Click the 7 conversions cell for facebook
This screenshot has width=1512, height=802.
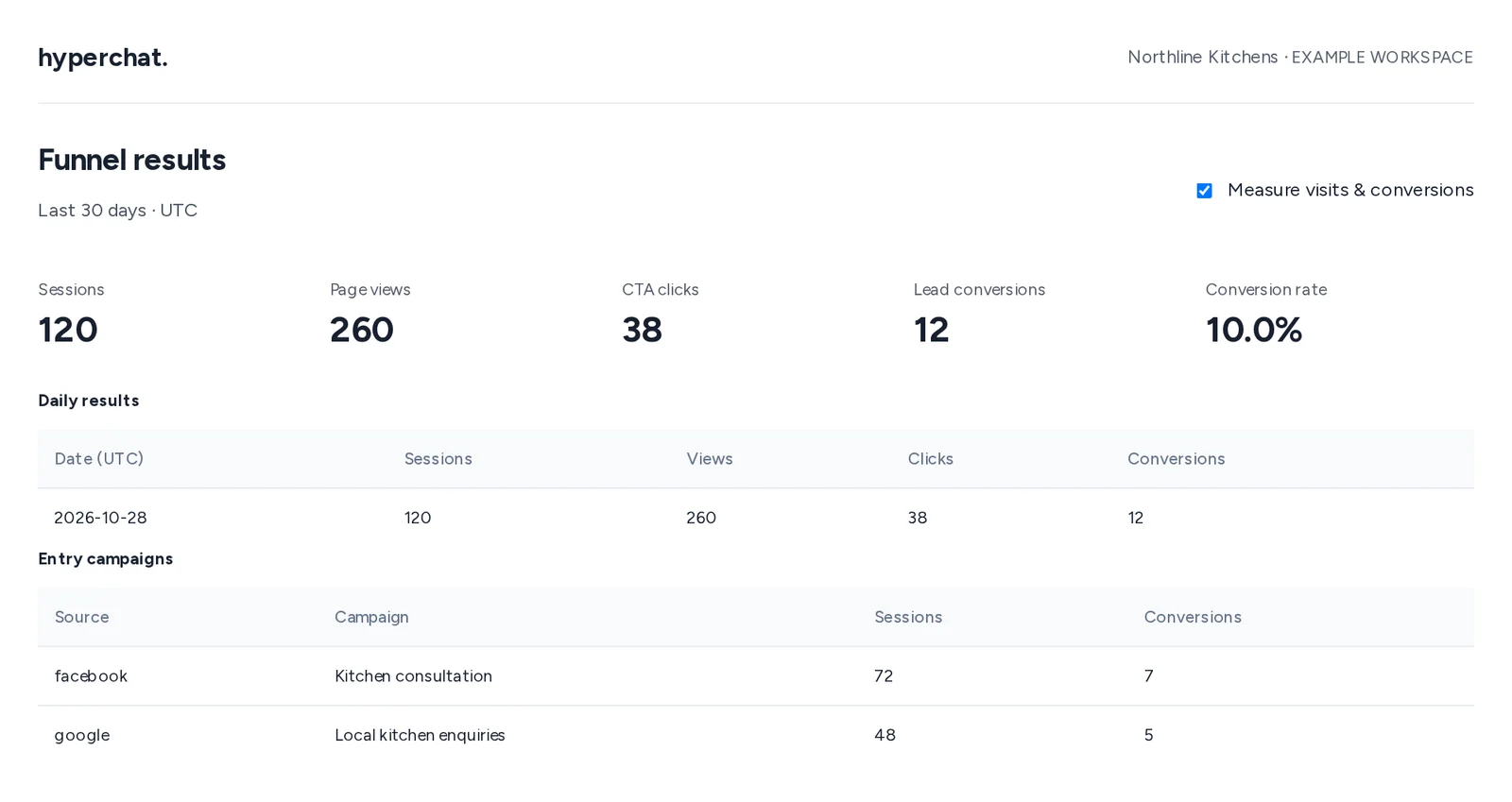(1149, 676)
